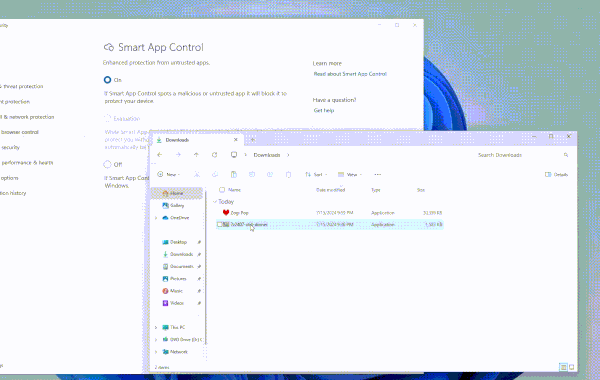Expand Network in the navigation pane
The width and height of the screenshot is (600, 380).
156,352
